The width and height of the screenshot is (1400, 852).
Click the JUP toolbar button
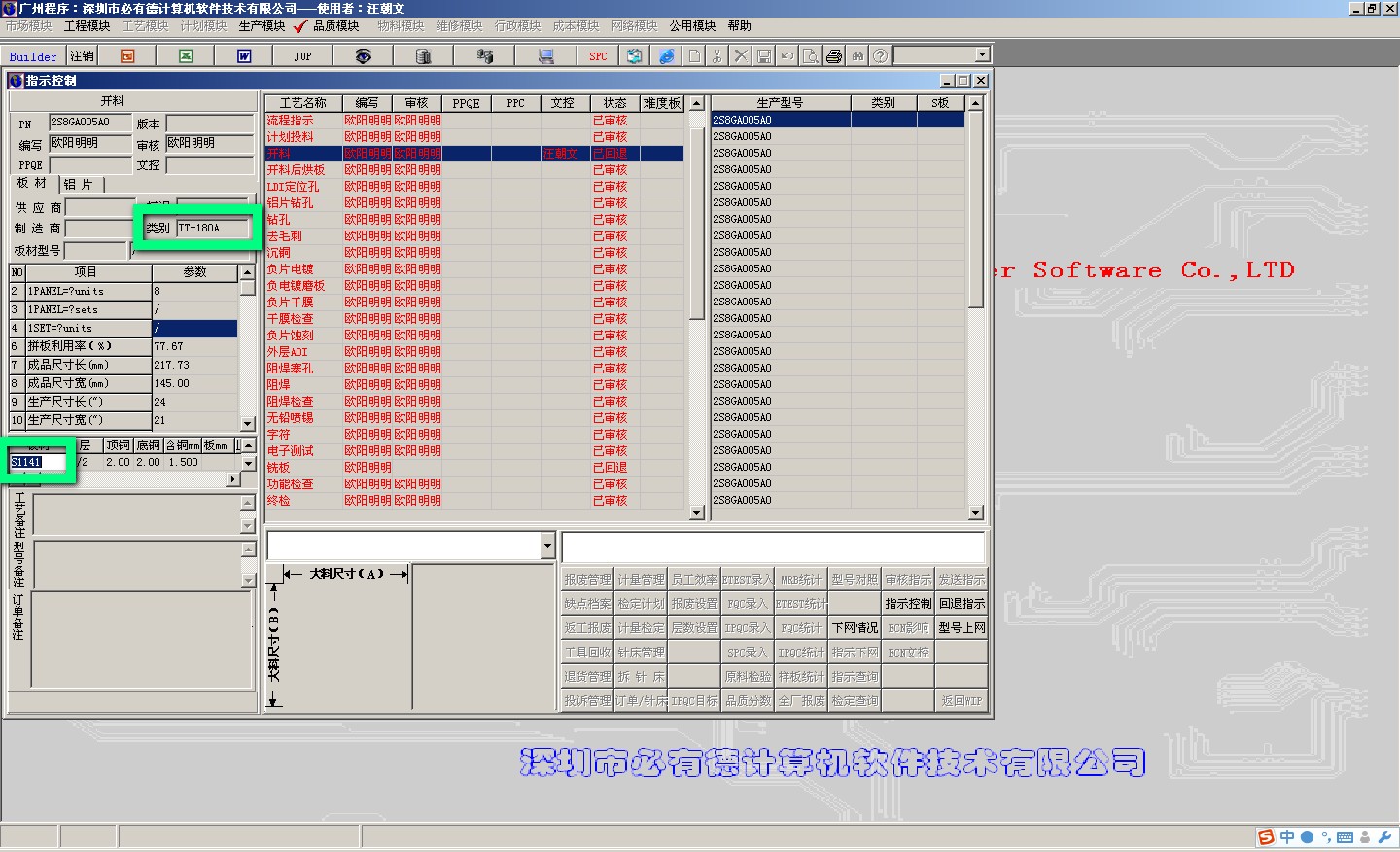(302, 56)
